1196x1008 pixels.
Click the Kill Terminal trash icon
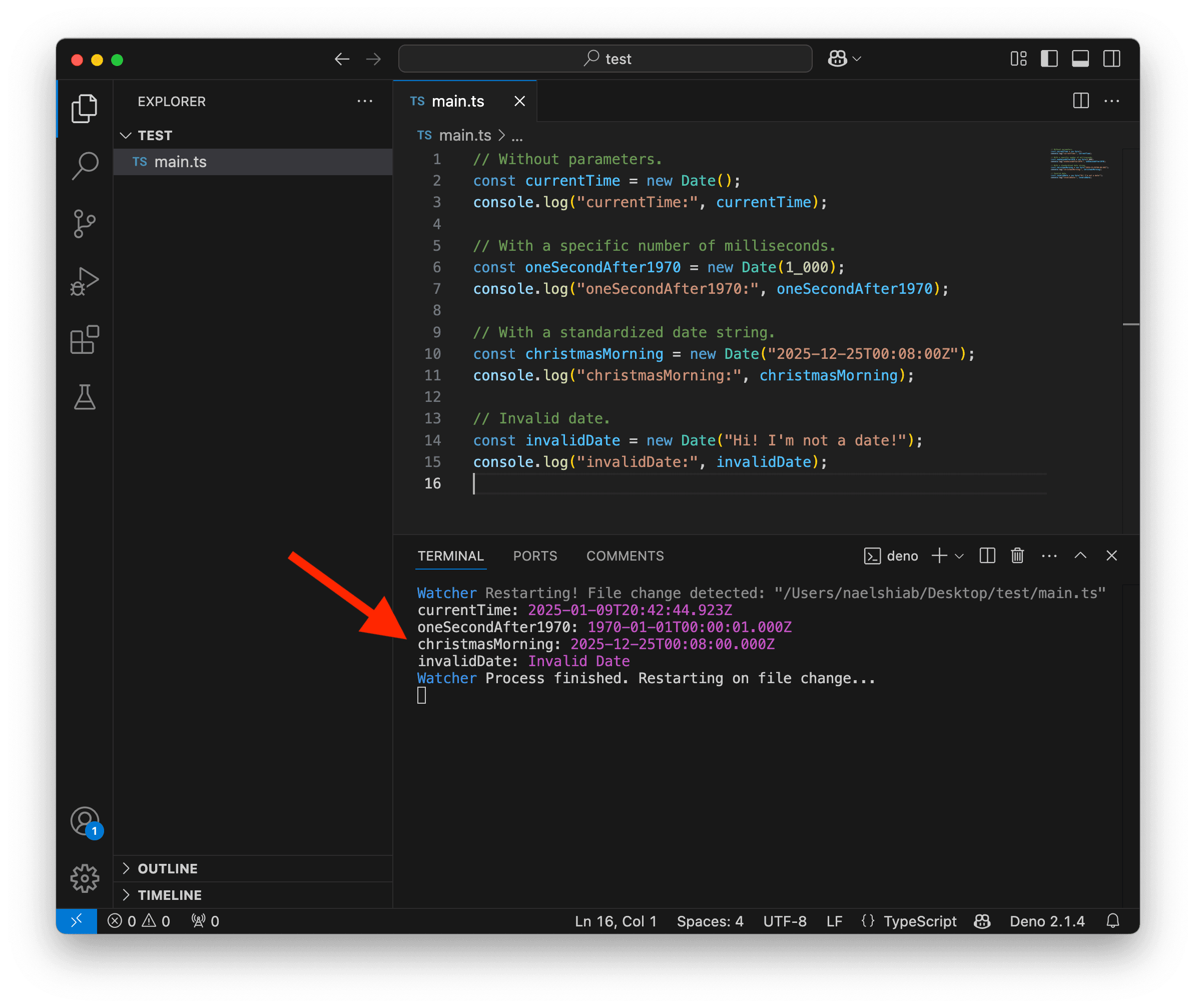1017,556
